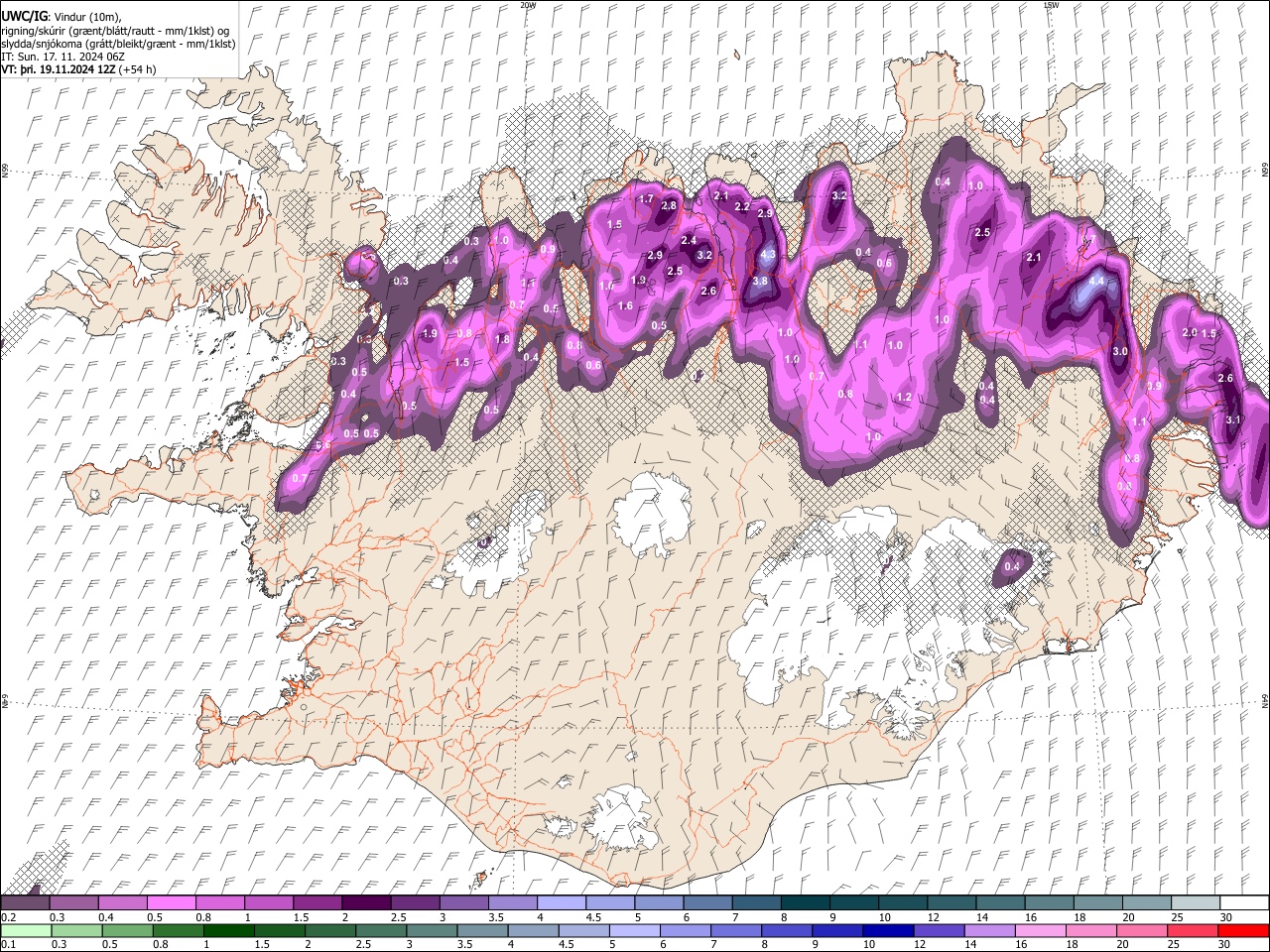Click the 2.8 snowfall value on the map
Viewport: 1270px width, 952px height.
tap(669, 205)
